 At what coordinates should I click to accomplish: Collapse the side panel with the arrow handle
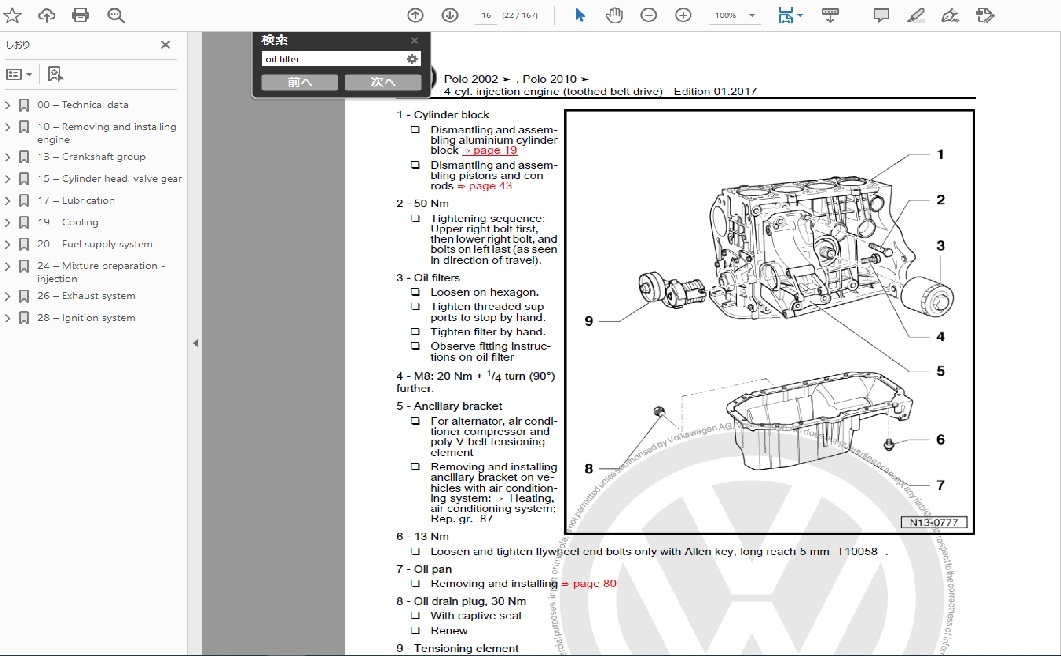click(196, 343)
